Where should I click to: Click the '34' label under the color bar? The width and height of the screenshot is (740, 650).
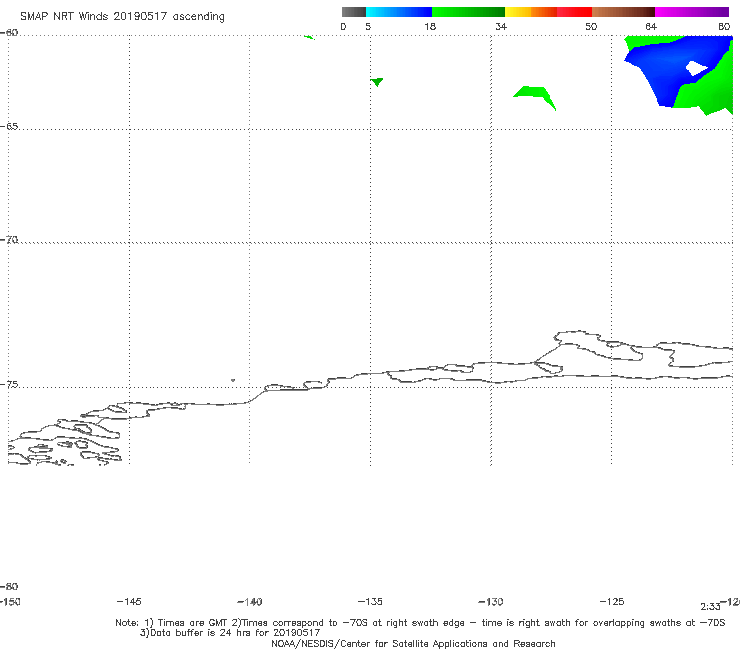[x=501, y=26]
